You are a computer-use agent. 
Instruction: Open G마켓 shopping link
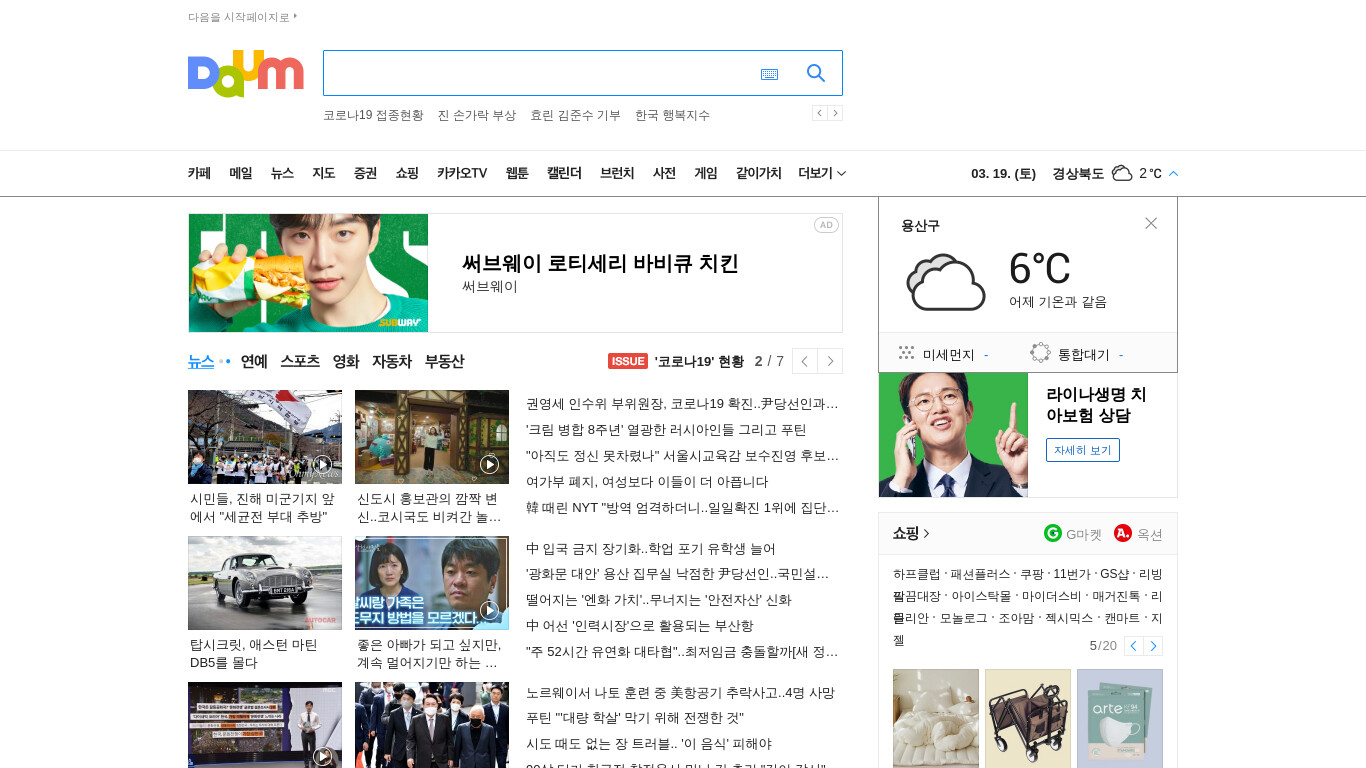coord(1073,534)
